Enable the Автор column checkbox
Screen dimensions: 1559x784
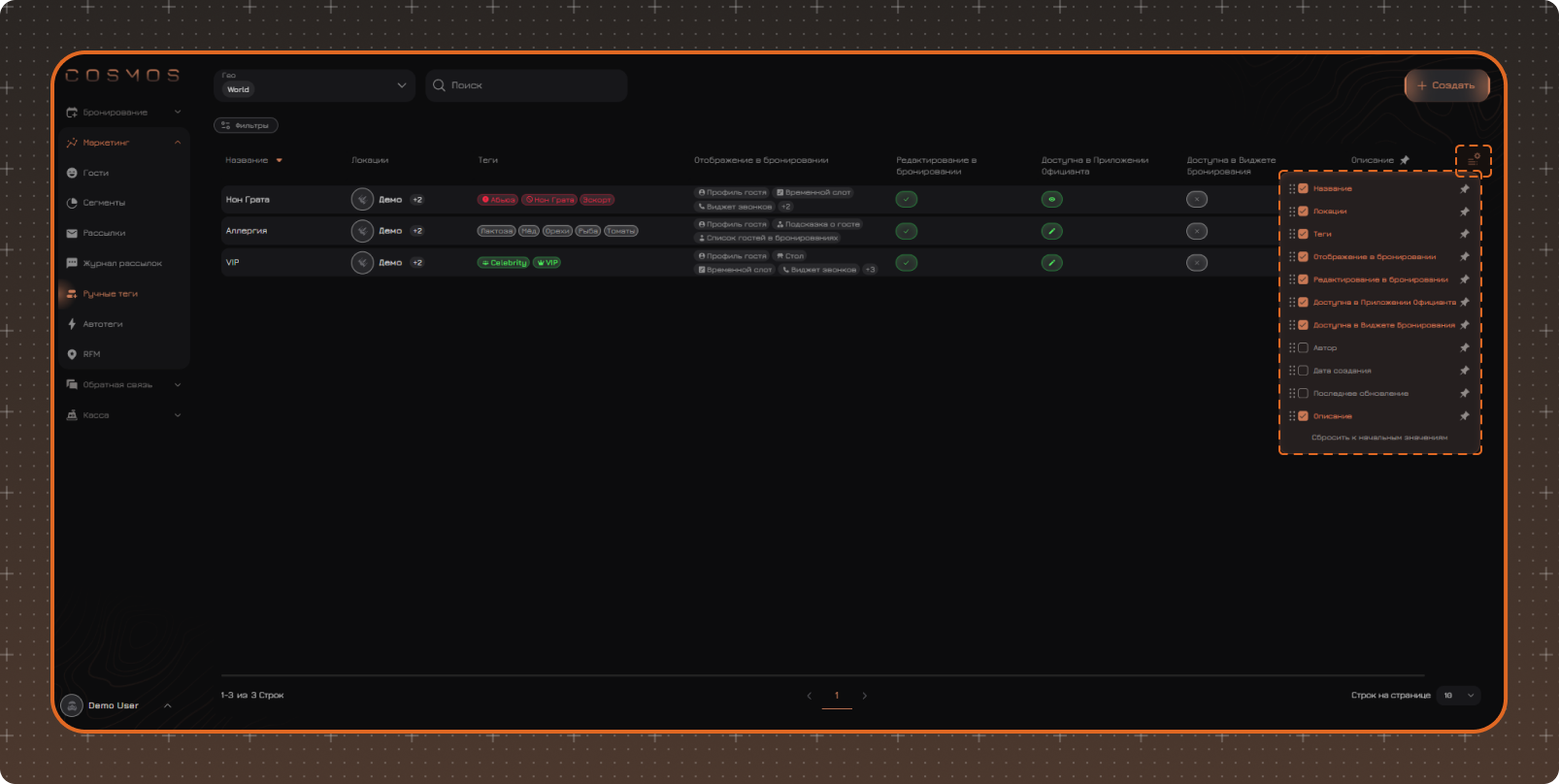pos(1304,347)
